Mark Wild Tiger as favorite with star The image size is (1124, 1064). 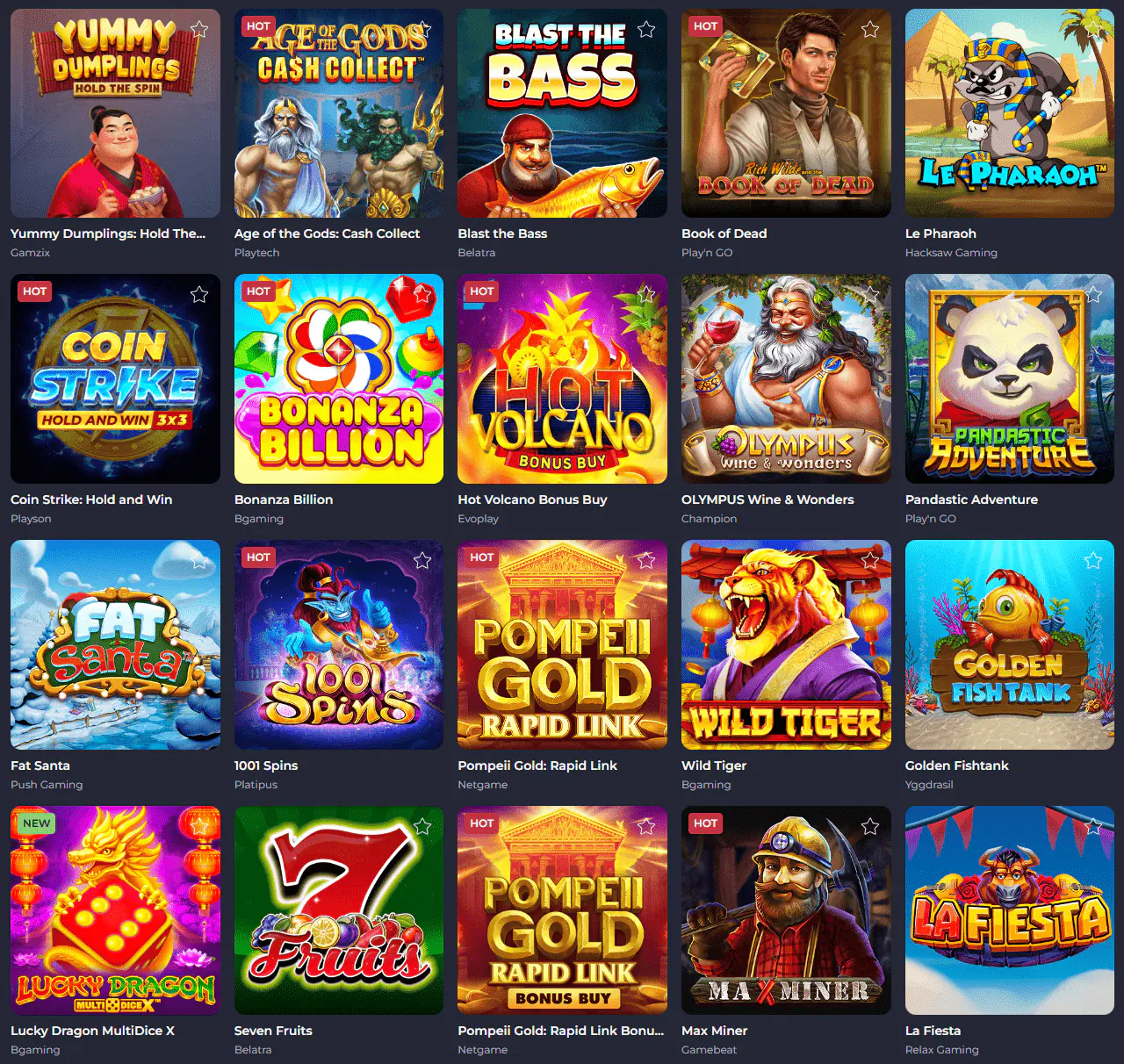(x=870, y=560)
